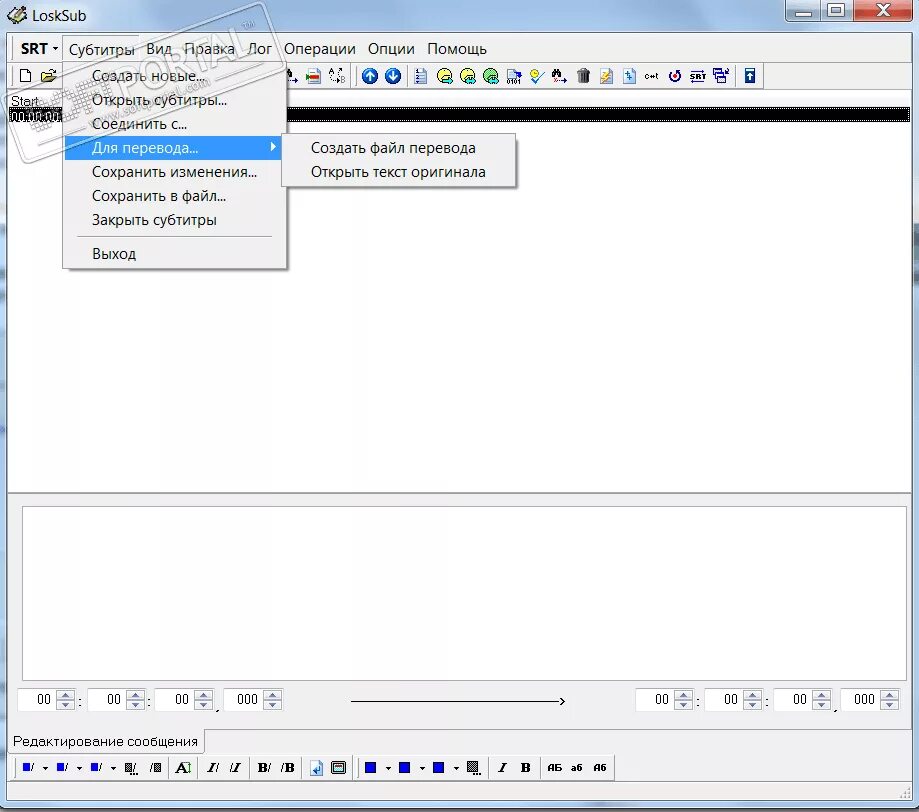Screen dimensions: 919x812
Task: Switch to 'Редактирование сообщения' tab
Action: [105, 741]
